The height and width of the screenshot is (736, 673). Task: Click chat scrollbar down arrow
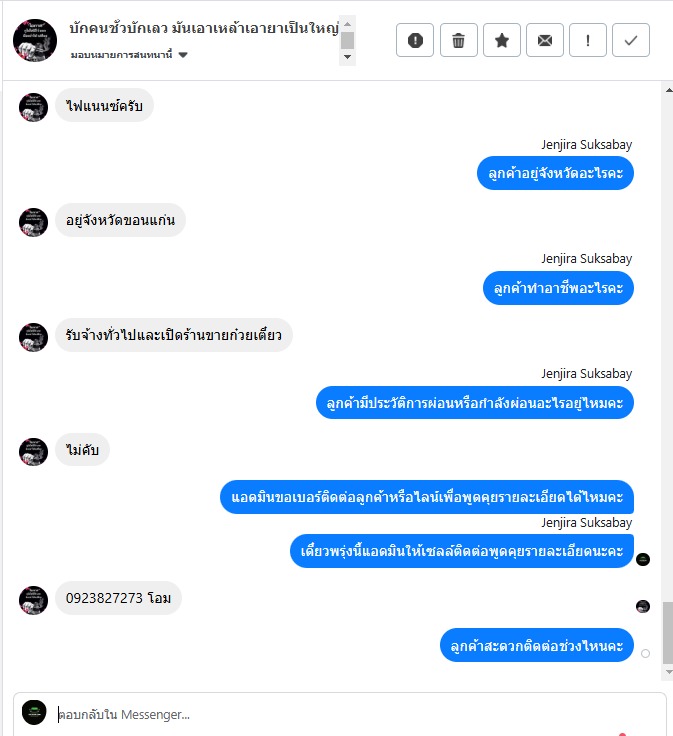click(x=669, y=672)
